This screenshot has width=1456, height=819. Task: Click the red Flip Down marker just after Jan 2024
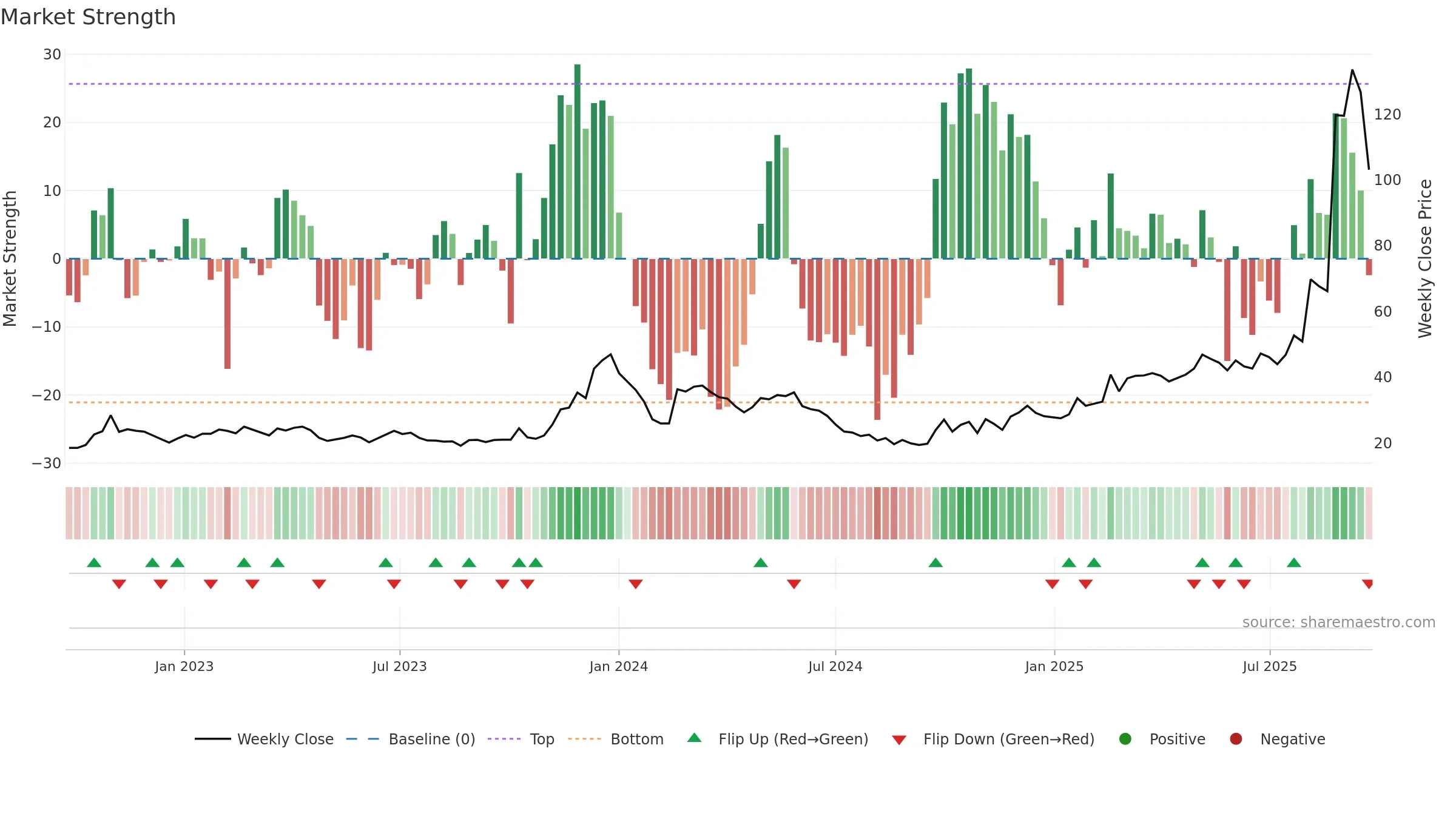636,584
